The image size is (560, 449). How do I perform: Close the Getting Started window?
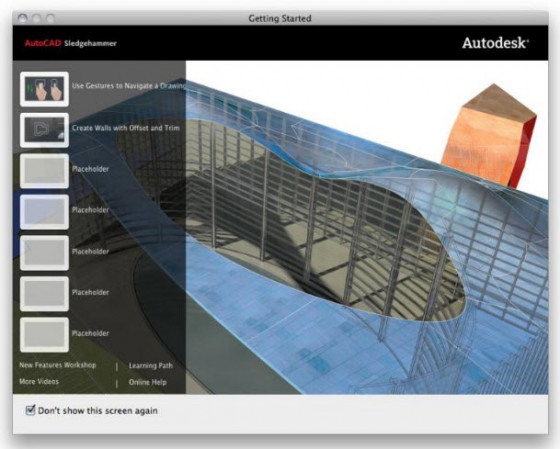pyautogui.click(x=23, y=18)
